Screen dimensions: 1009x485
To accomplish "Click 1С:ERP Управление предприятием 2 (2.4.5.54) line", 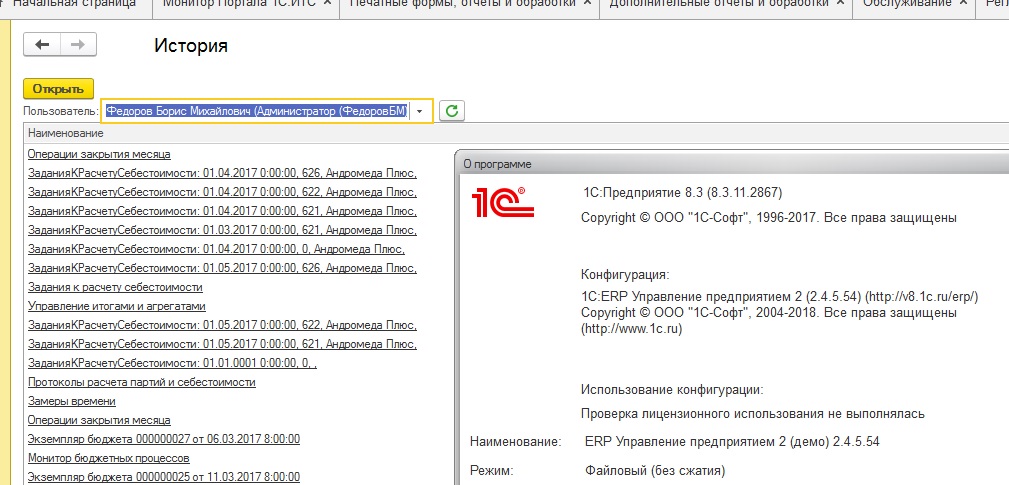I will (x=779, y=297).
